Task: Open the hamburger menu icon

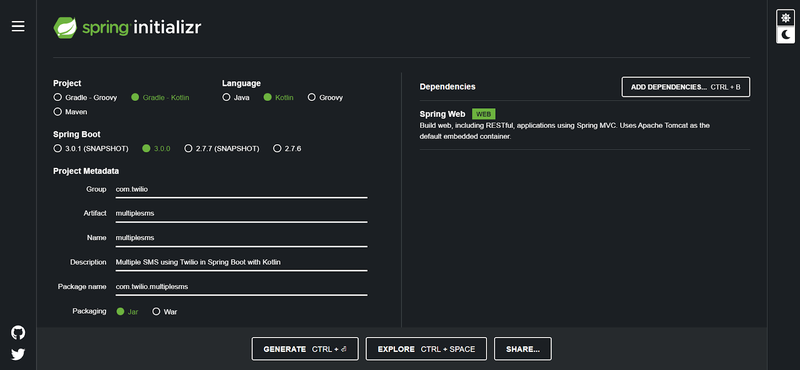Action: tap(18, 27)
